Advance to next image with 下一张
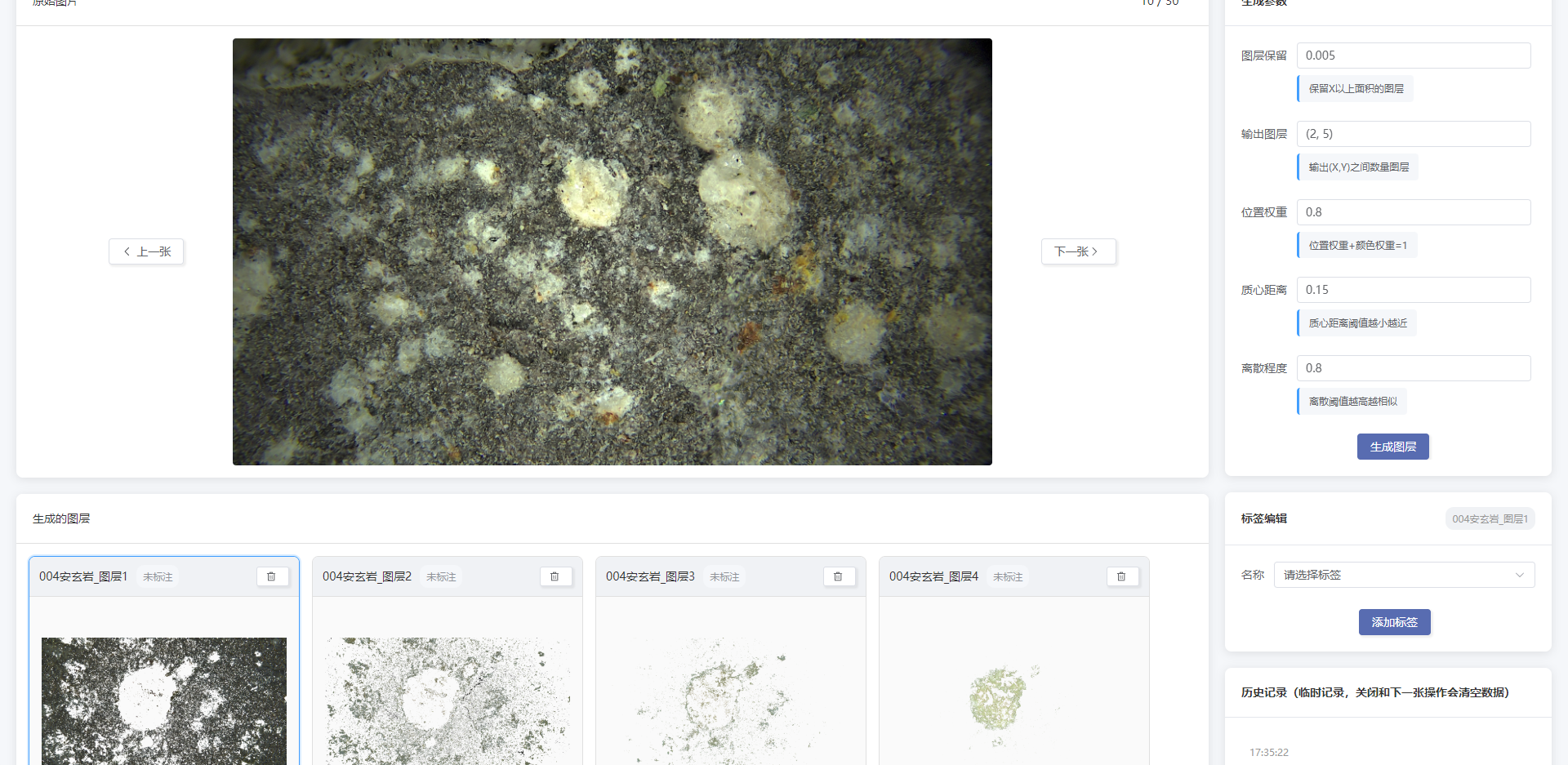The height and width of the screenshot is (765, 1568). coord(1078,251)
